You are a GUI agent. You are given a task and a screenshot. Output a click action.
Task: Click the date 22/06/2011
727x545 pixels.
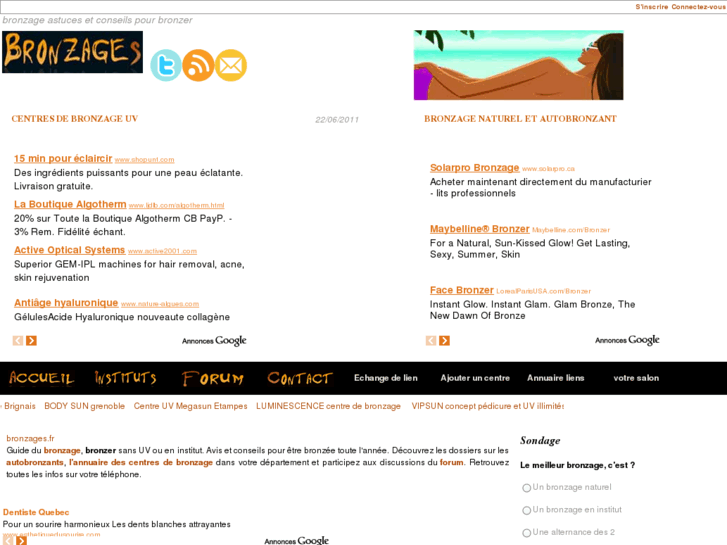click(x=337, y=120)
